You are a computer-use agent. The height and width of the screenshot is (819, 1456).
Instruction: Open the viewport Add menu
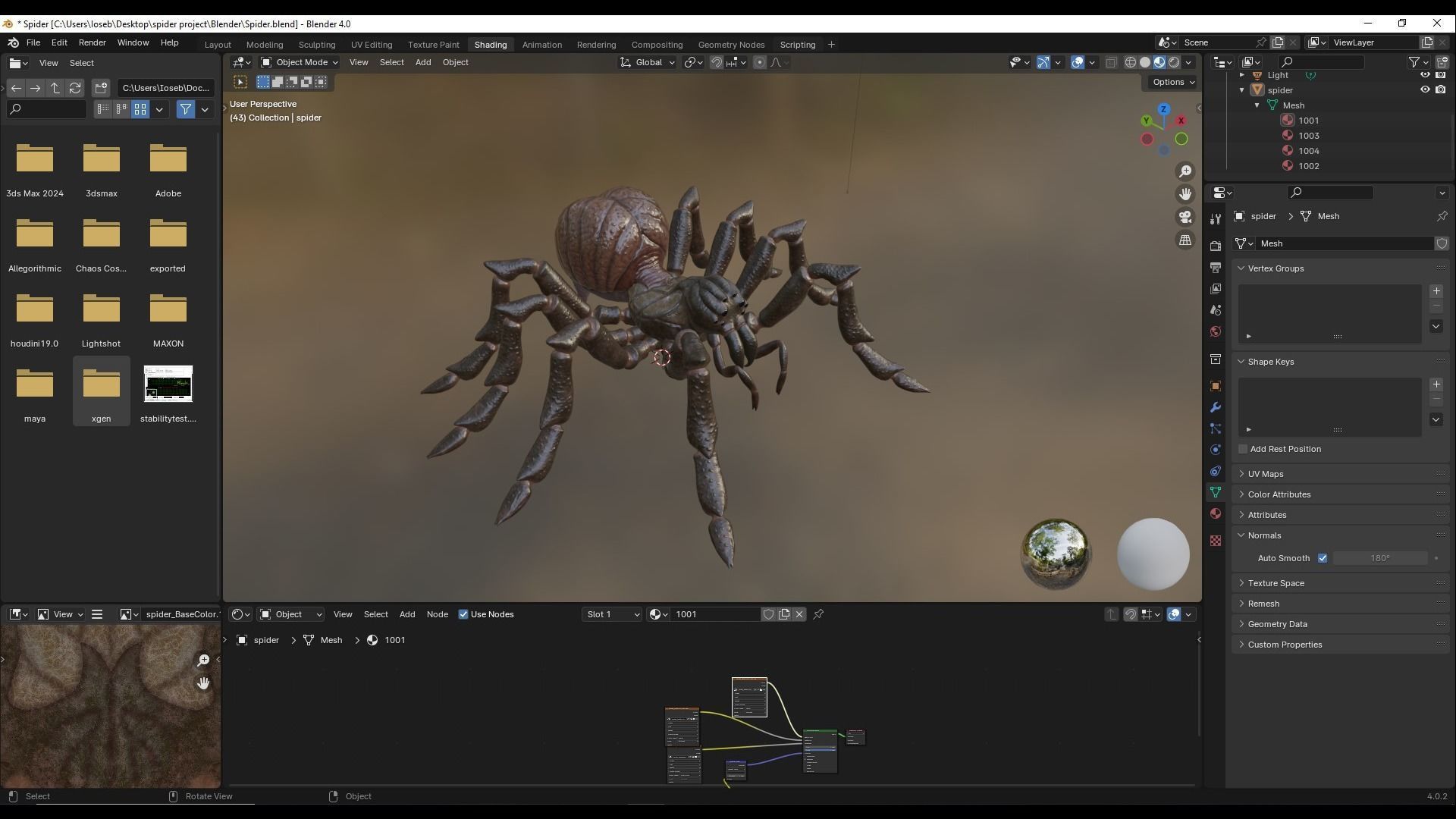(422, 62)
